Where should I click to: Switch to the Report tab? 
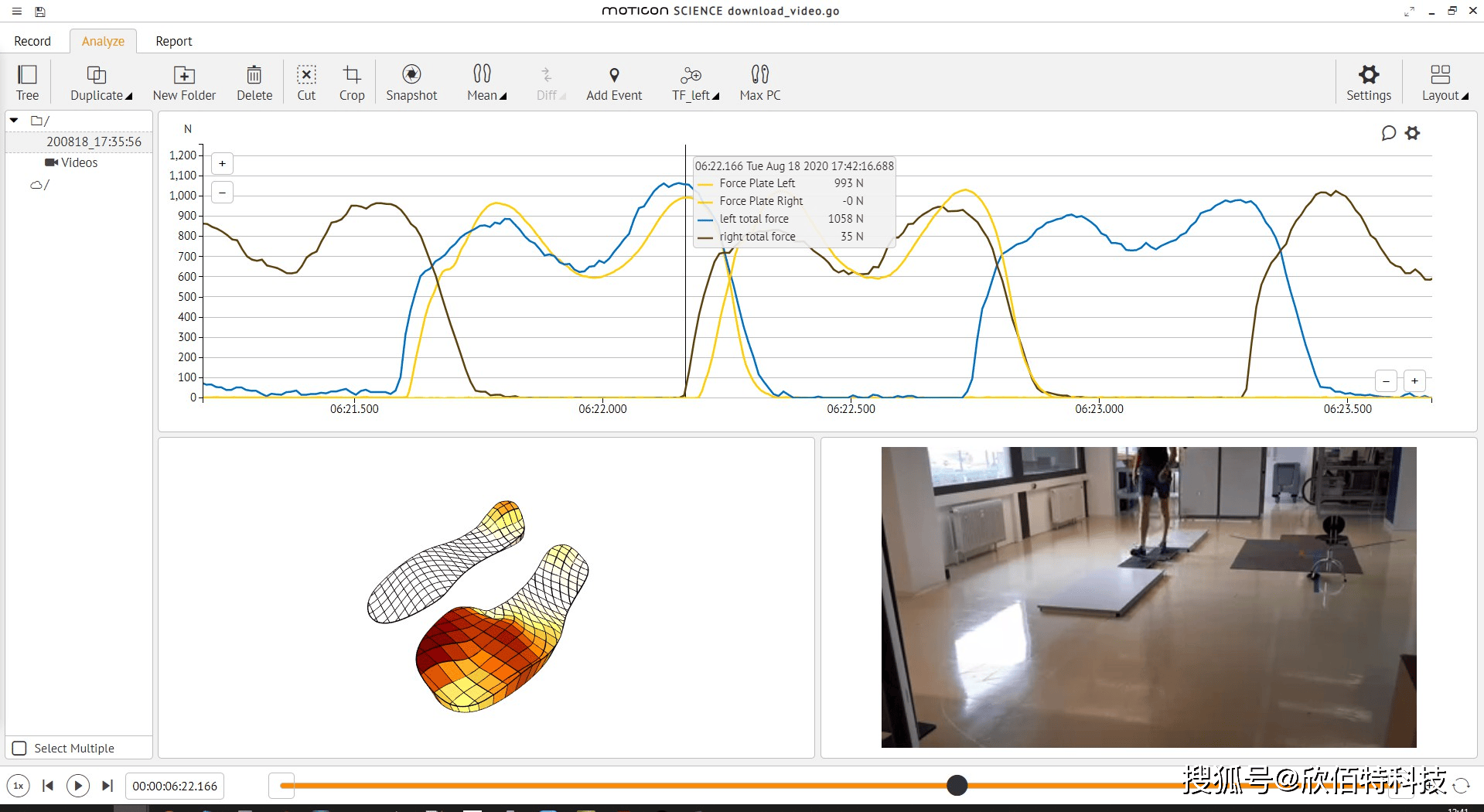[173, 41]
